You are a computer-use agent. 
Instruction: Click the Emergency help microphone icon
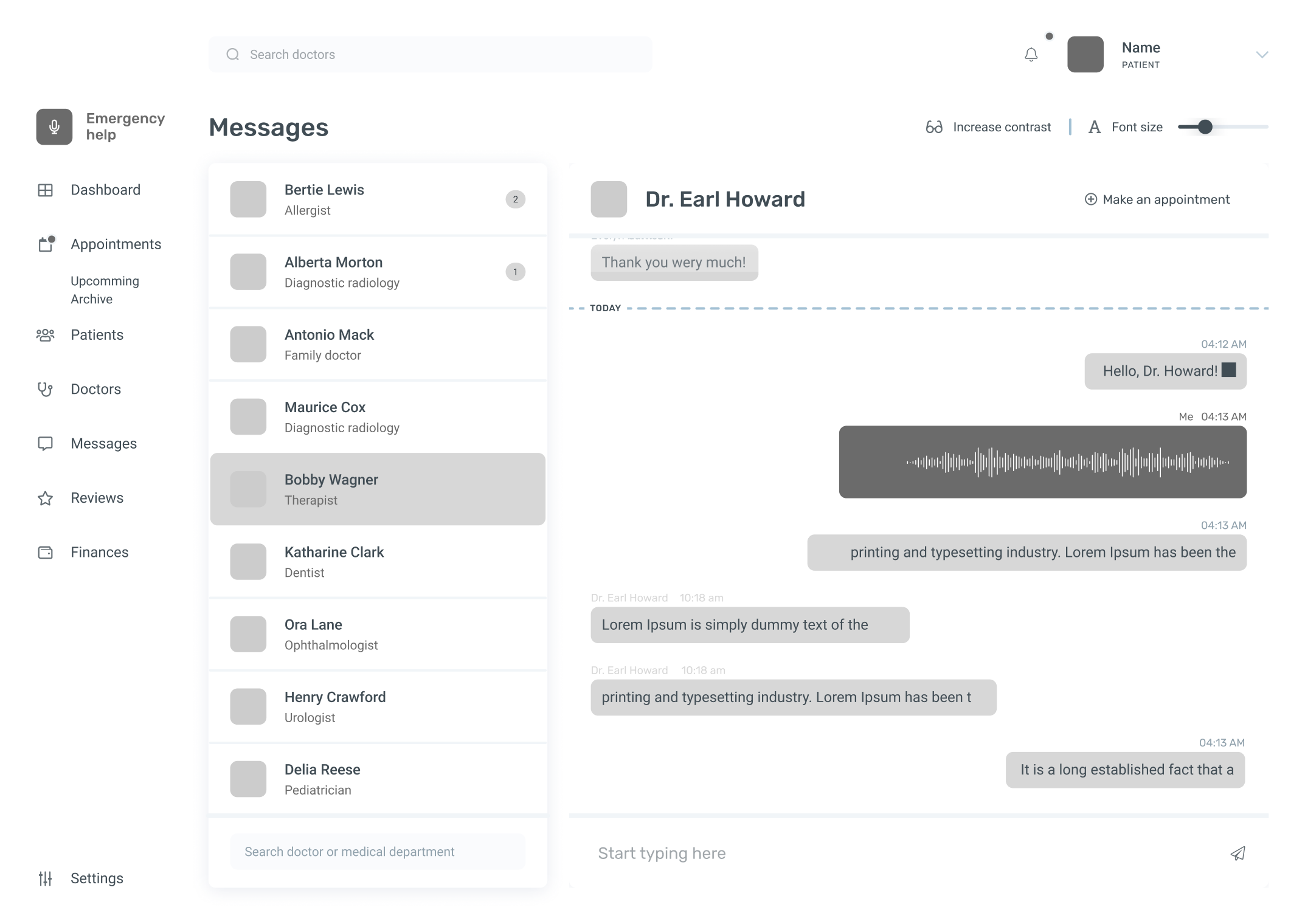[x=54, y=126]
